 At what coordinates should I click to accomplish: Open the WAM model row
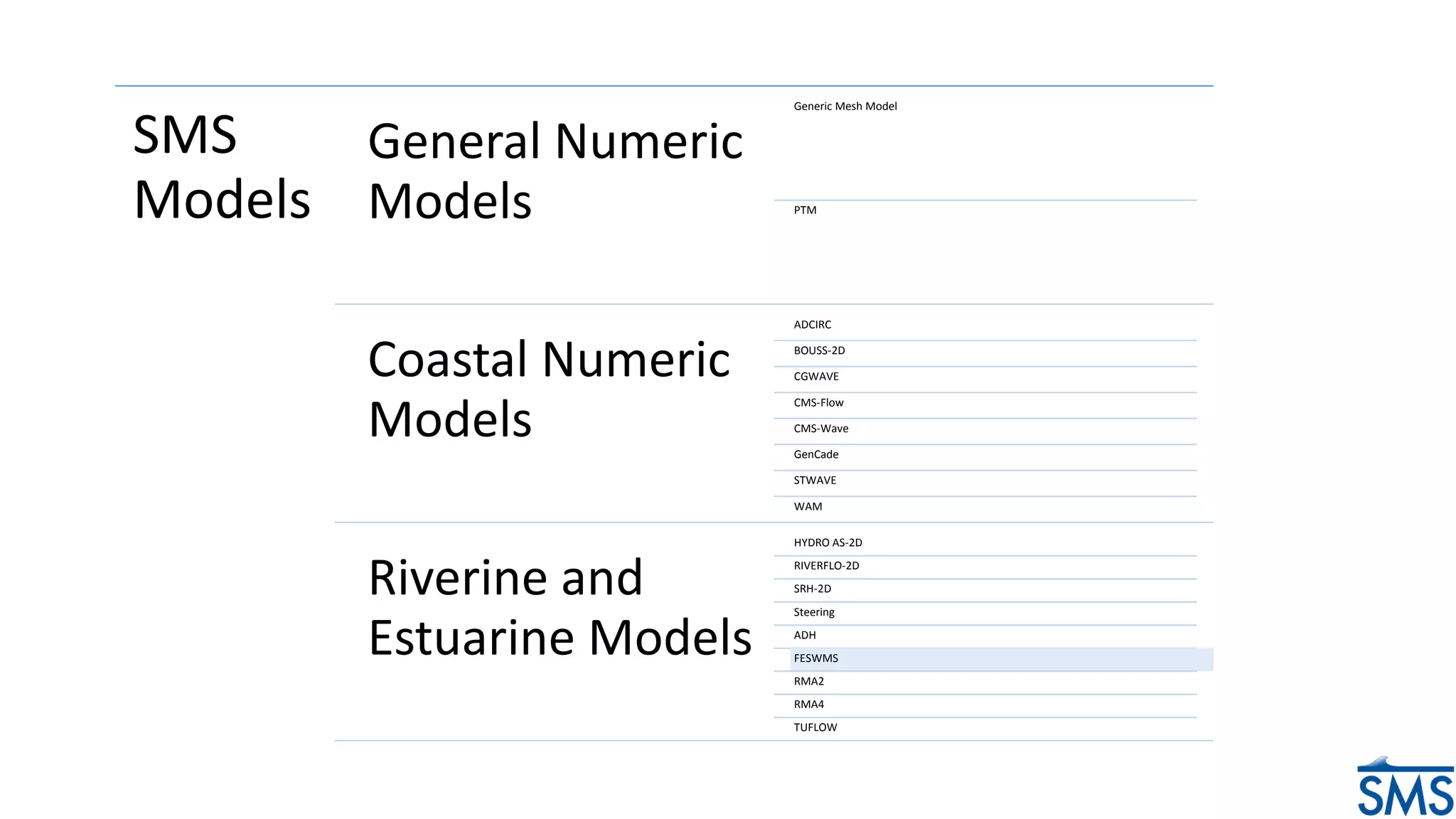pos(808,507)
